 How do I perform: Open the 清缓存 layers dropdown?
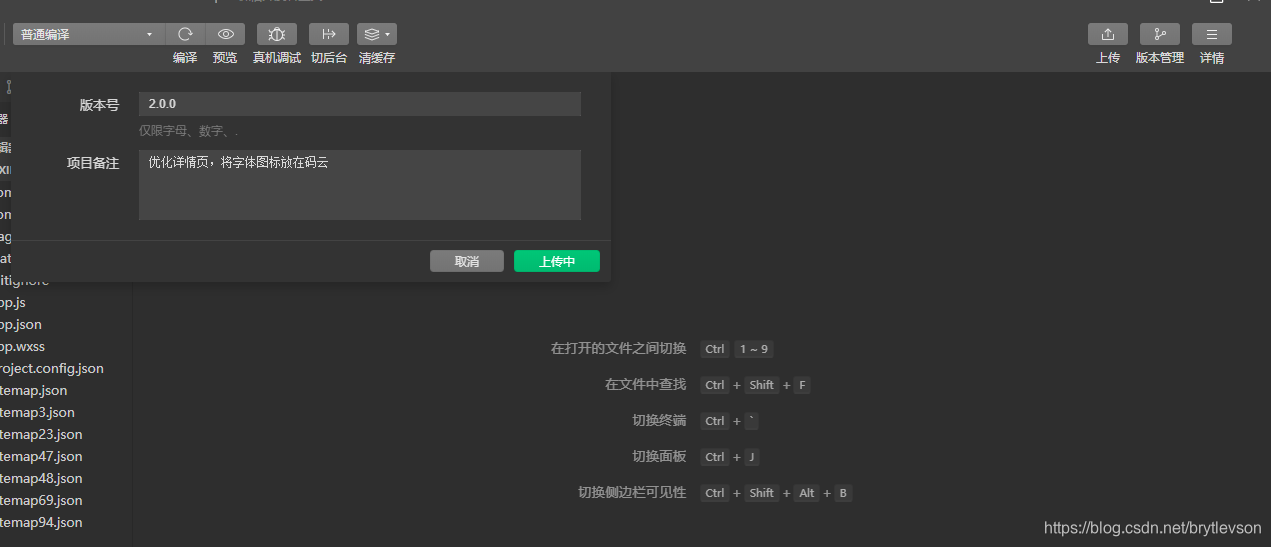coord(377,34)
